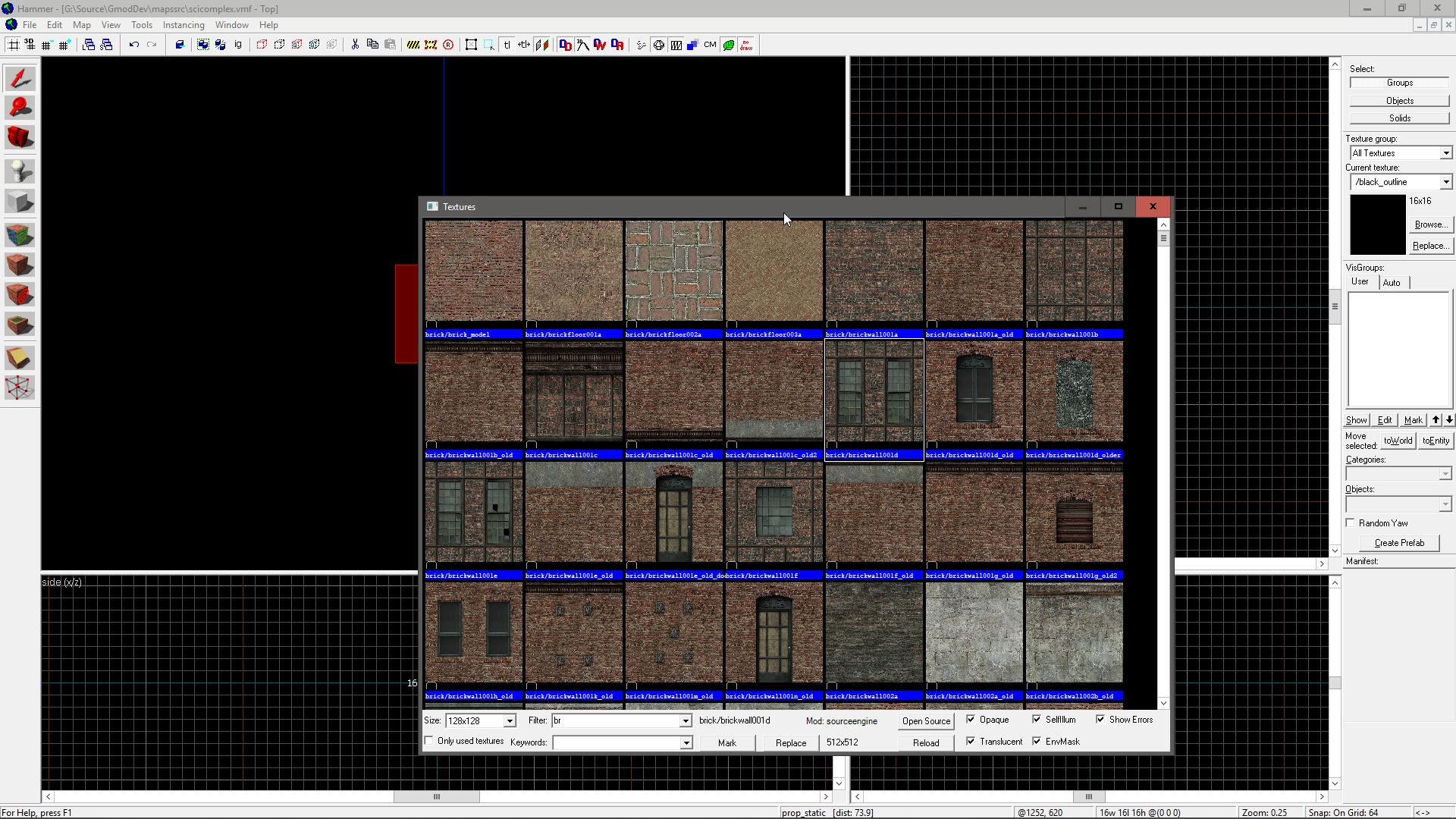This screenshot has height=819, width=1456.
Task: Check Only used textures
Action: pyautogui.click(x=430, y=741)
